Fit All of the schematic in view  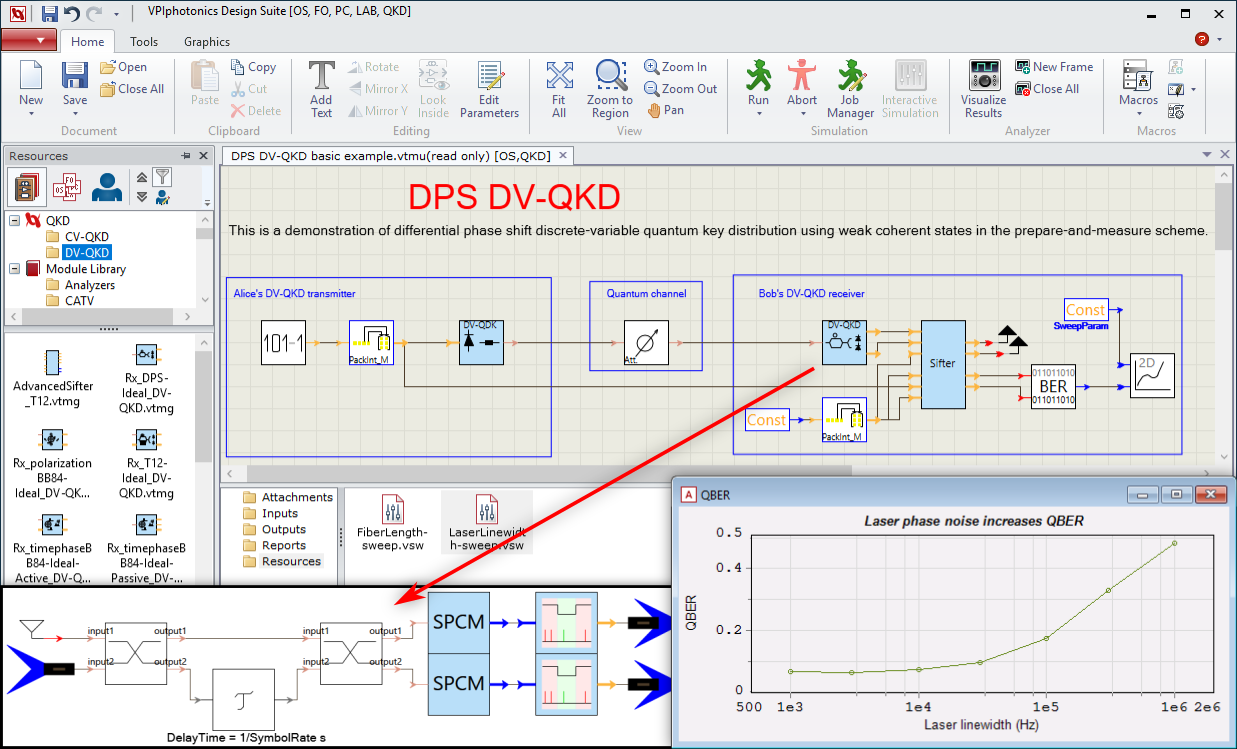pos(559,89)
